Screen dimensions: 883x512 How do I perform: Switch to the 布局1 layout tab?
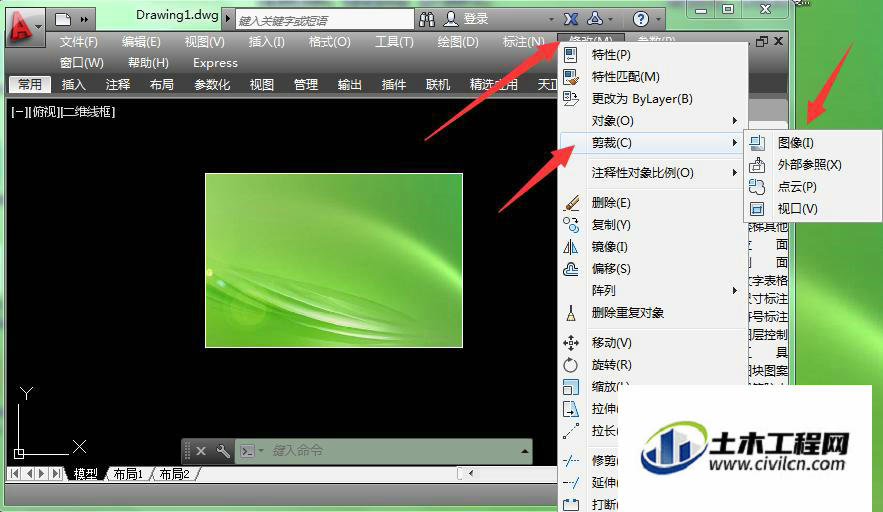[128, 474]
